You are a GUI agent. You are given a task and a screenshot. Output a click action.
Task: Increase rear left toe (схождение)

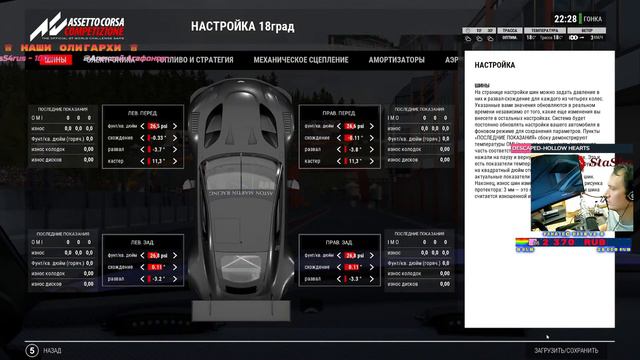pos(175,267)
